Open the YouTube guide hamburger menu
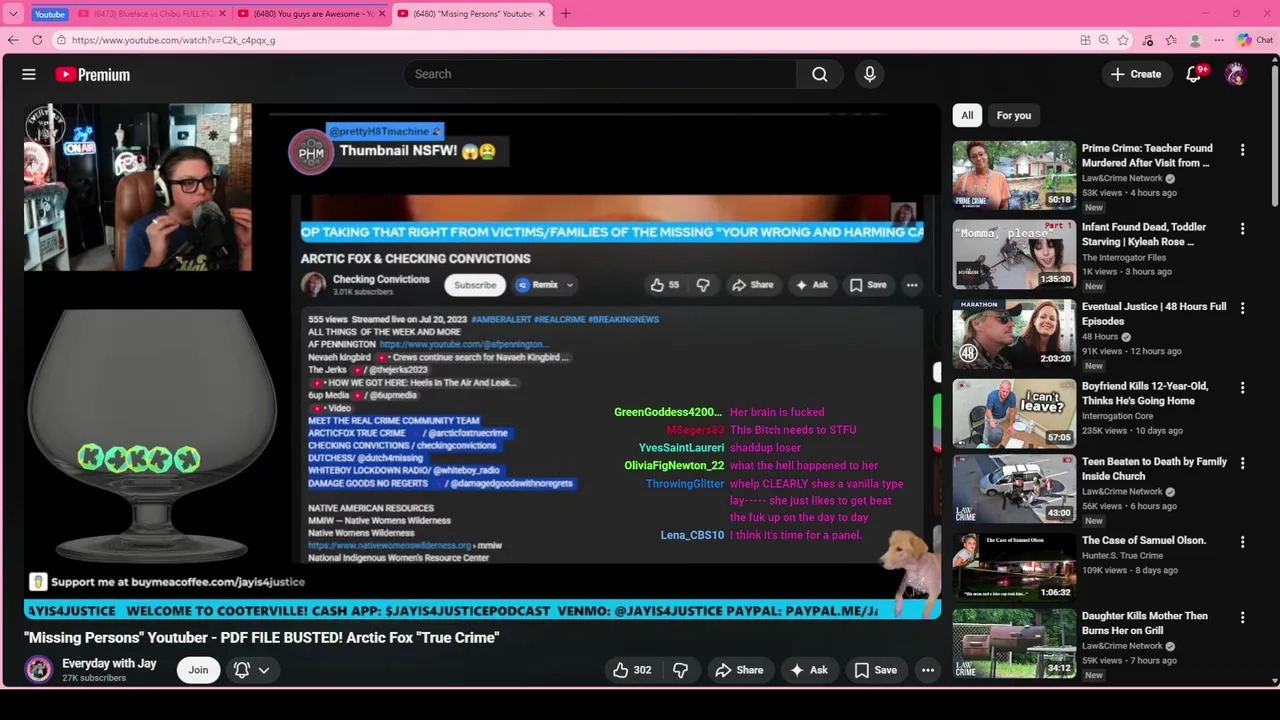This screenshot has height=720, width=1280. coord(29,74)
